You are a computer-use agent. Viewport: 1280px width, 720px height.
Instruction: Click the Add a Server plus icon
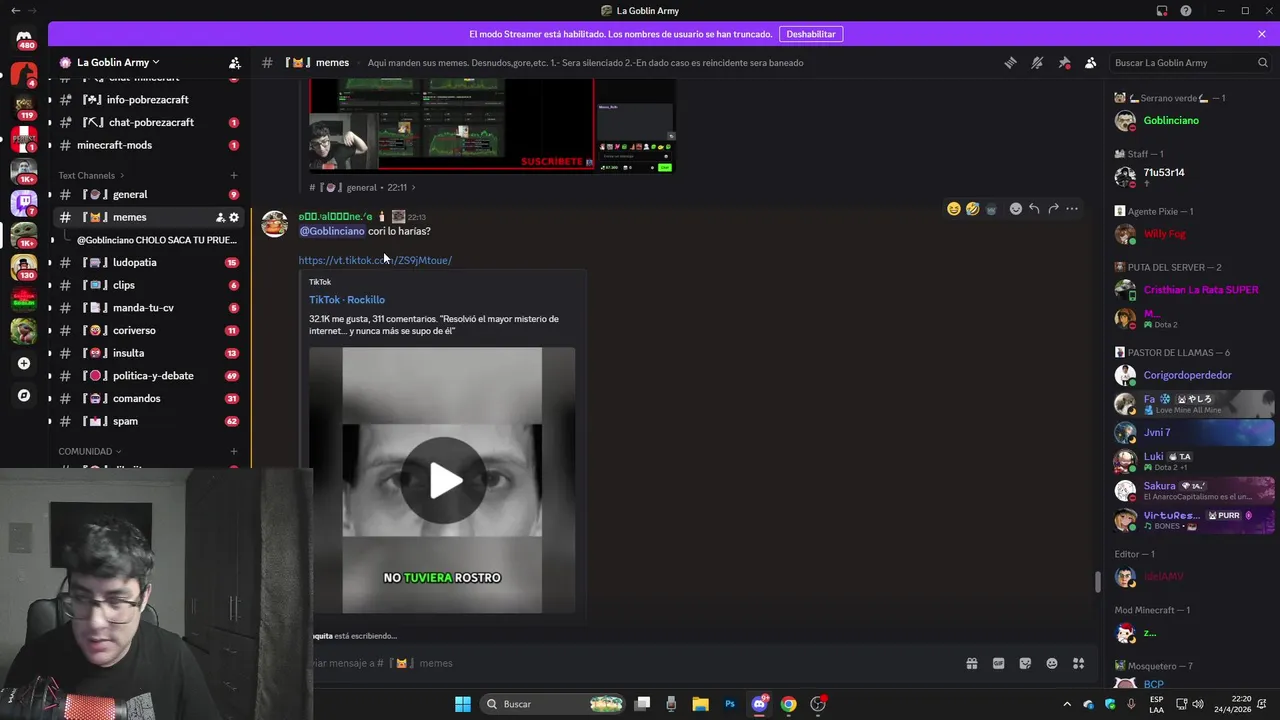pyautogui.click(x=24, y=363)
